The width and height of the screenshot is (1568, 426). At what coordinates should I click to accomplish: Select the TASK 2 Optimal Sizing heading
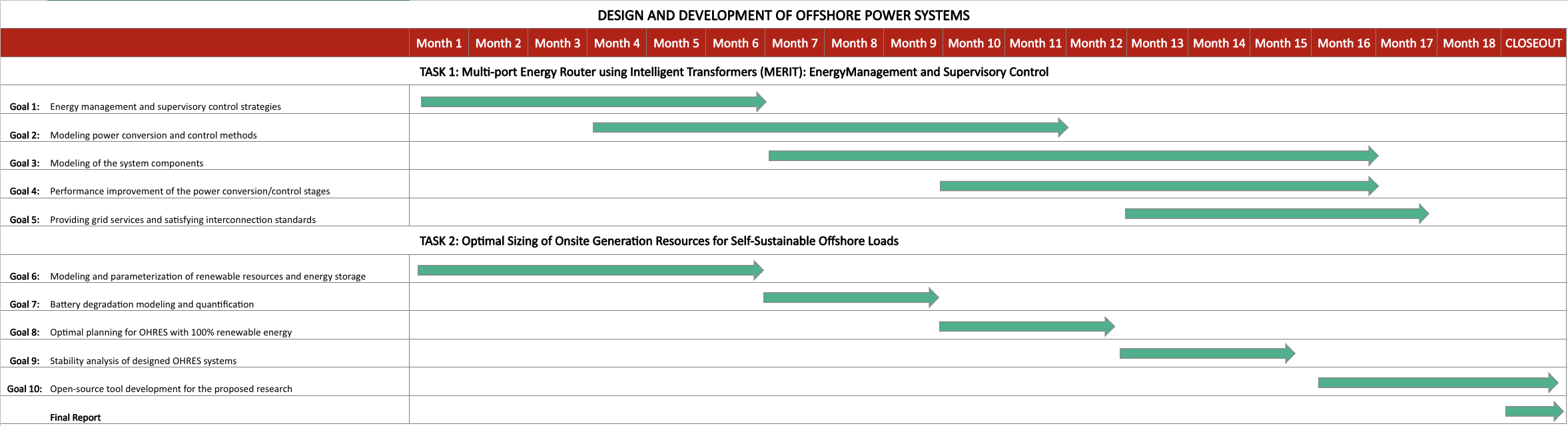tap(658, 241)
